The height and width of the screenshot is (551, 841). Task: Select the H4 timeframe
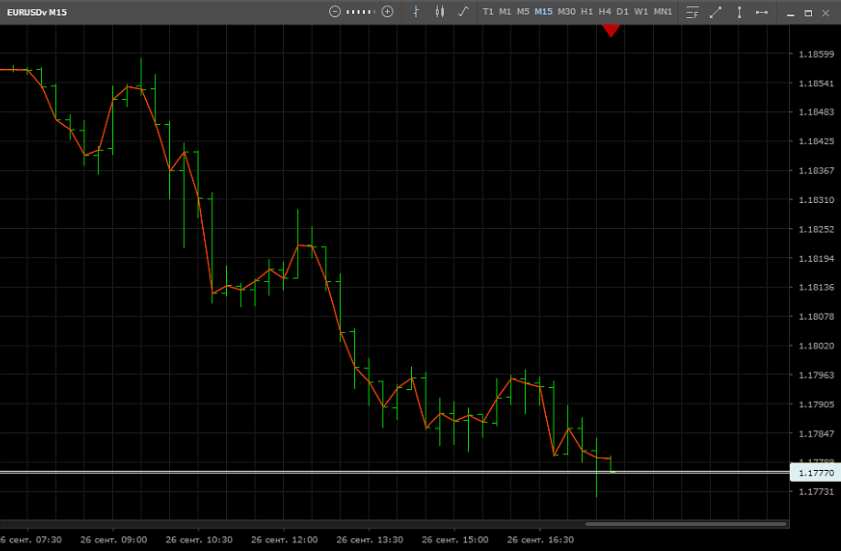pos(604,12)
